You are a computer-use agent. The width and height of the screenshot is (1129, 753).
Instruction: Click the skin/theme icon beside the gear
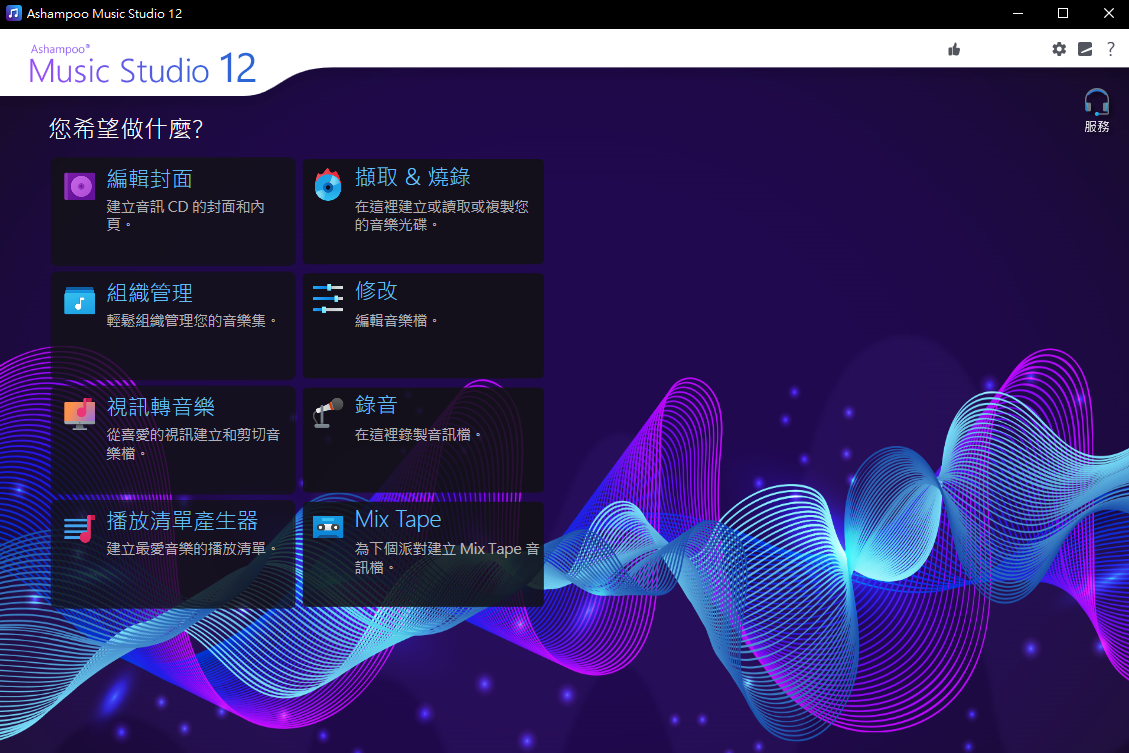[x=1085, y=49]
